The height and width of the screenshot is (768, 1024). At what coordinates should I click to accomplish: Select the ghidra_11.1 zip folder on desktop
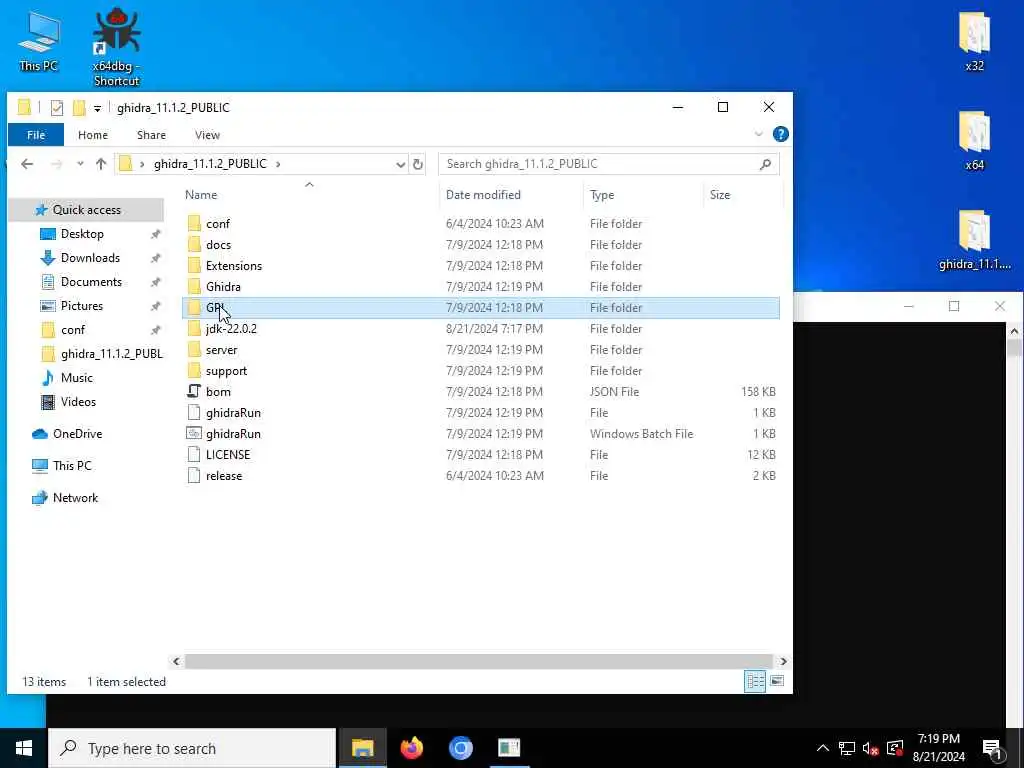[x=974, y=240]
